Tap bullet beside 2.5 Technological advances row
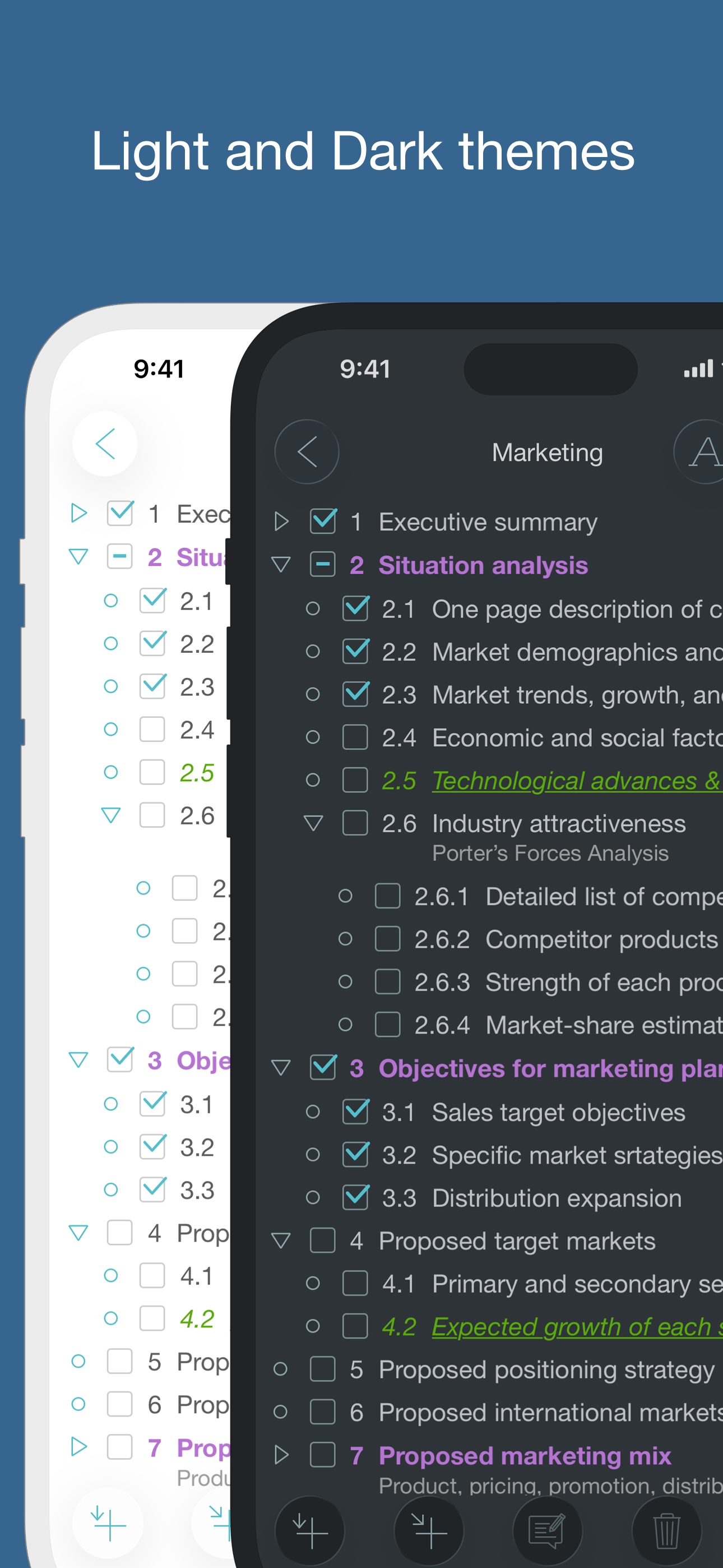Image resolution: width=723 pixels, height=1568 pixels. tap(313, 780)
